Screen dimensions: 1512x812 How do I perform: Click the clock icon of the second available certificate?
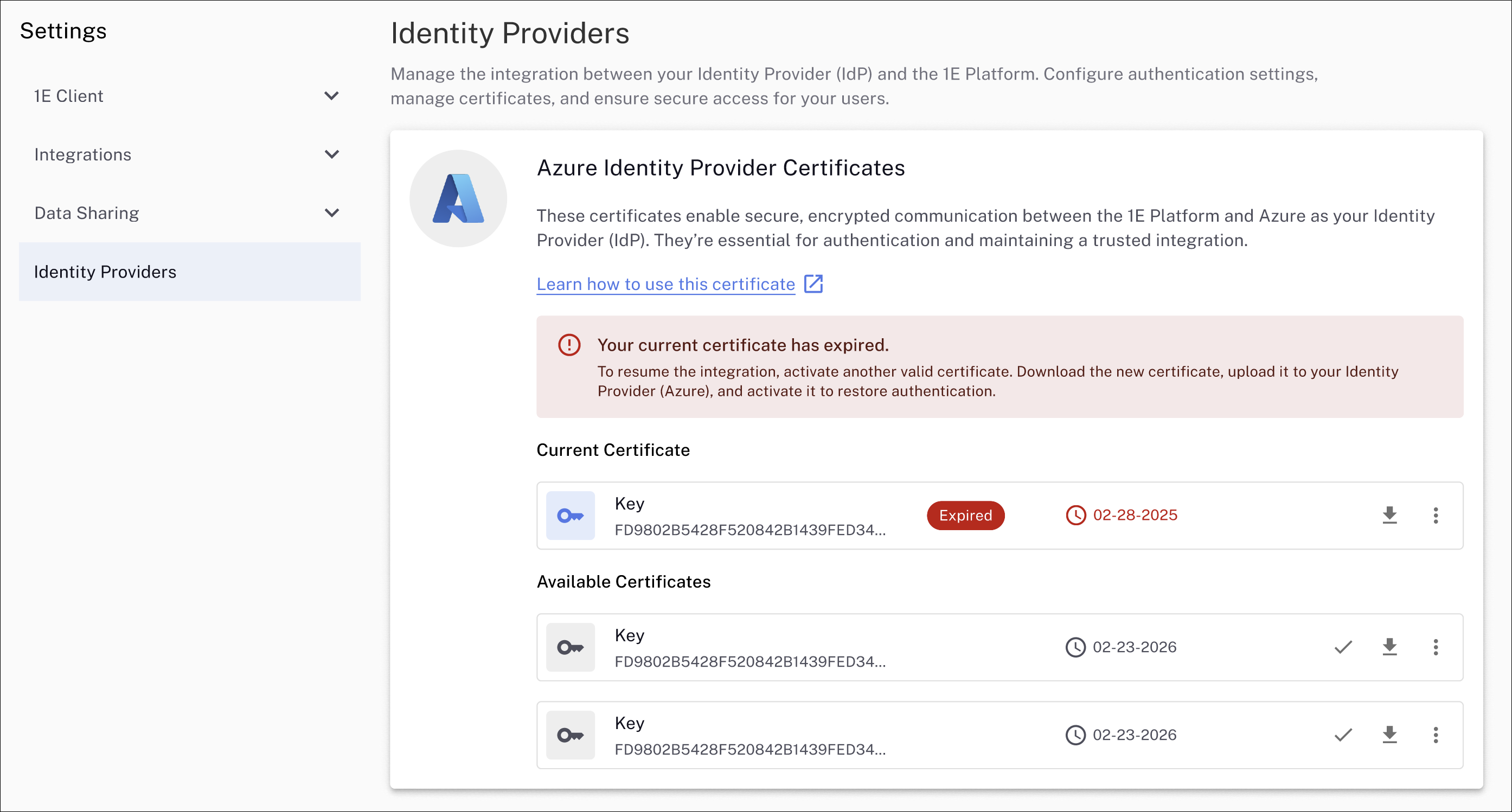coord(1075,735)
